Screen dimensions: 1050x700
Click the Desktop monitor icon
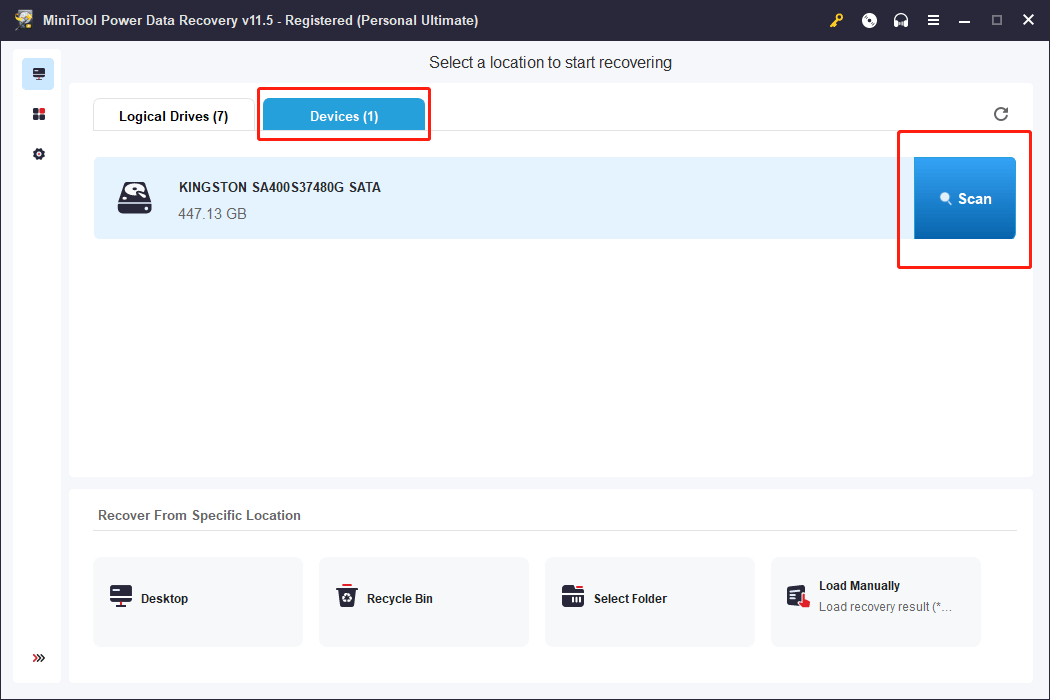(121, 596)
